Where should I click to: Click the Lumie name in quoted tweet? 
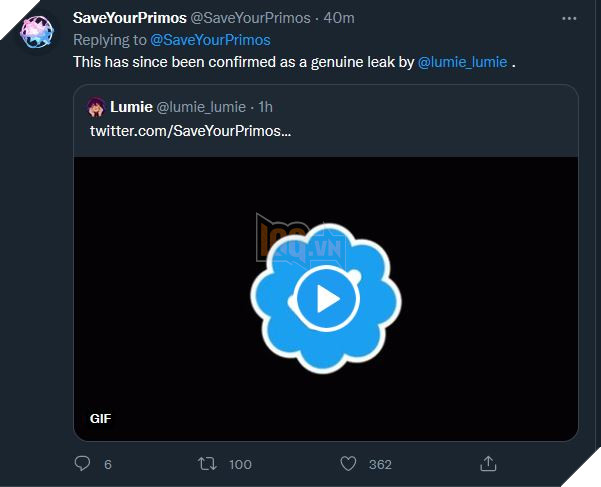tap(130, 107)
